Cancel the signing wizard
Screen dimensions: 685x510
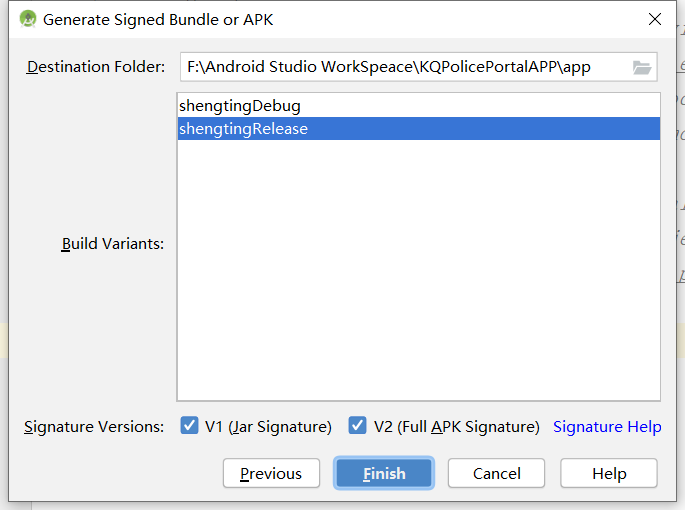click(496, 473)
